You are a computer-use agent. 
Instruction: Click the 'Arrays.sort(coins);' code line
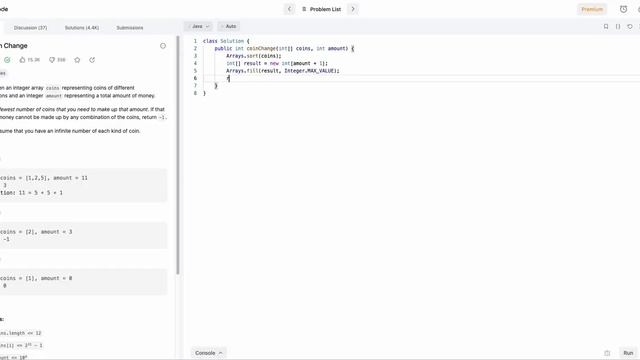pyautogui.click(x=253, y=56)
